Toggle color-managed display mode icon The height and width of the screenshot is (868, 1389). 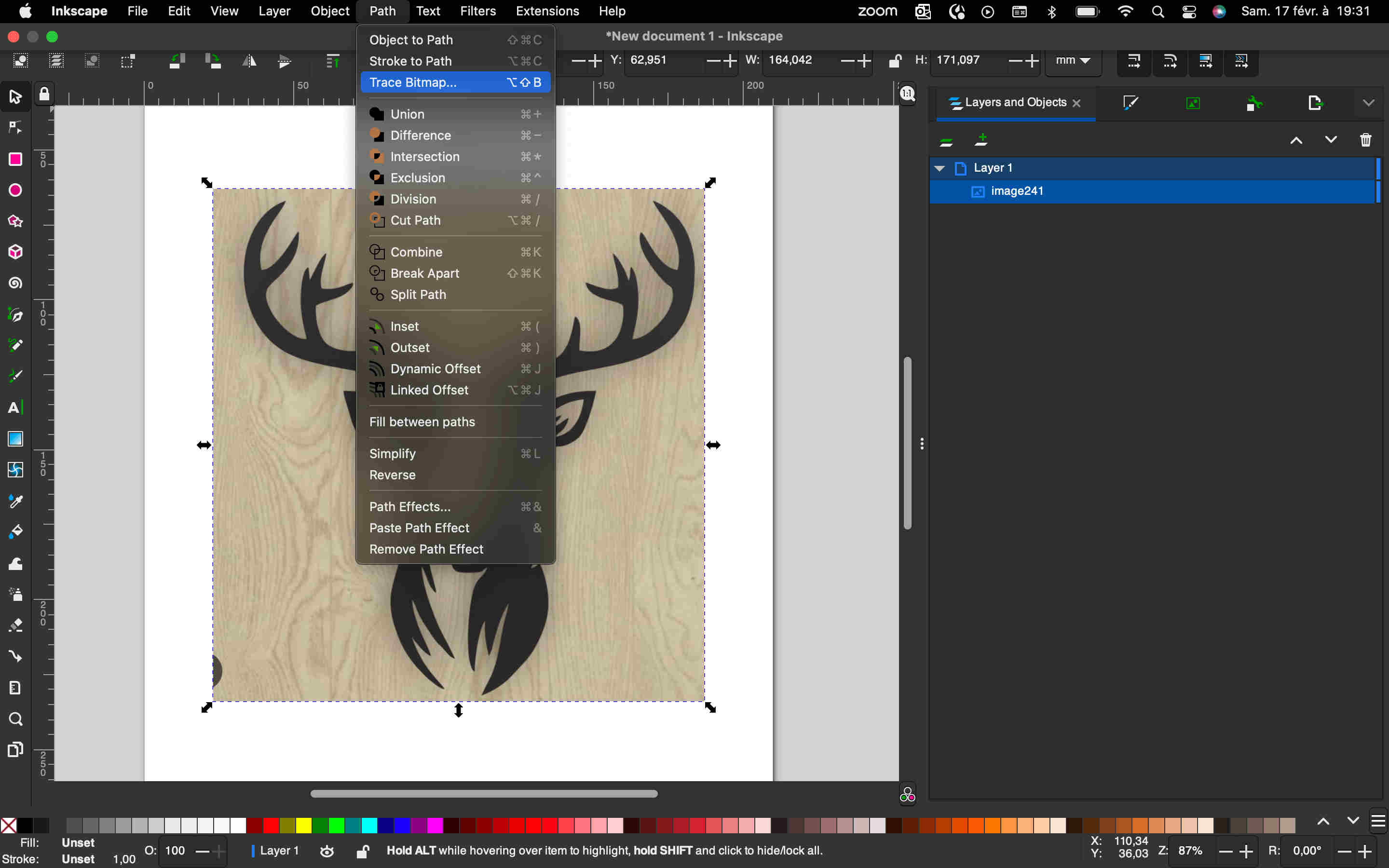(908, 795)
